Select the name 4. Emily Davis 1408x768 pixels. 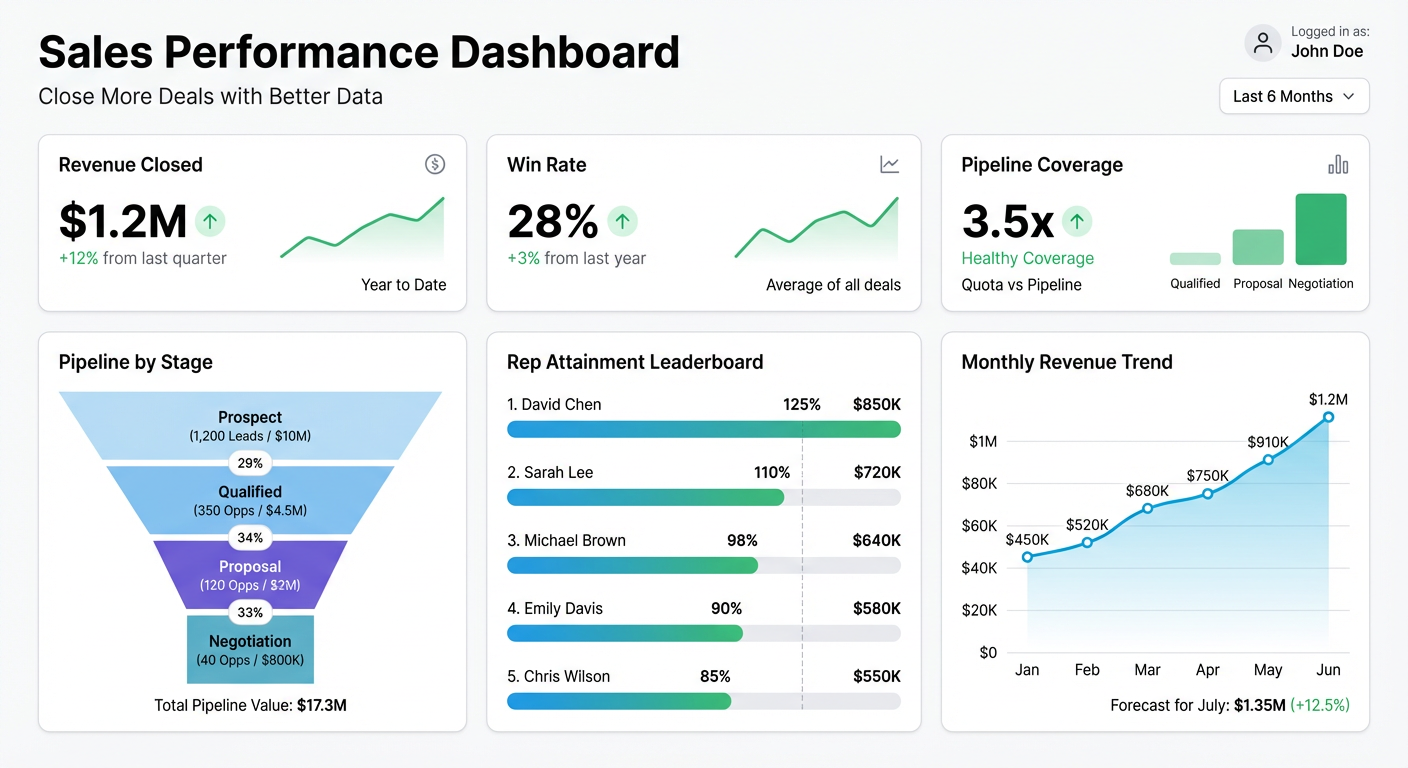click(x=556, y=608)
